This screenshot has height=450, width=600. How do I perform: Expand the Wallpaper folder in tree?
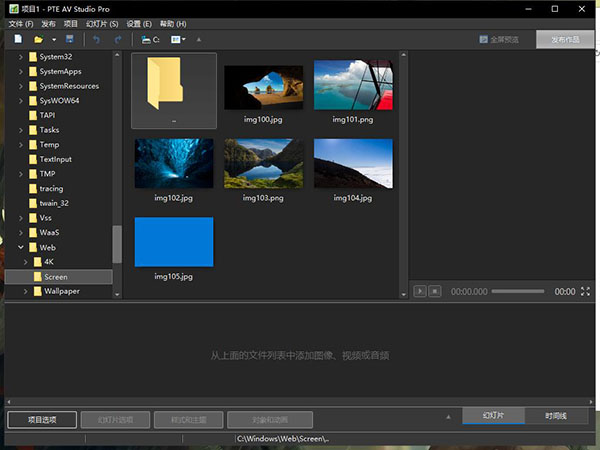point(25,291)
